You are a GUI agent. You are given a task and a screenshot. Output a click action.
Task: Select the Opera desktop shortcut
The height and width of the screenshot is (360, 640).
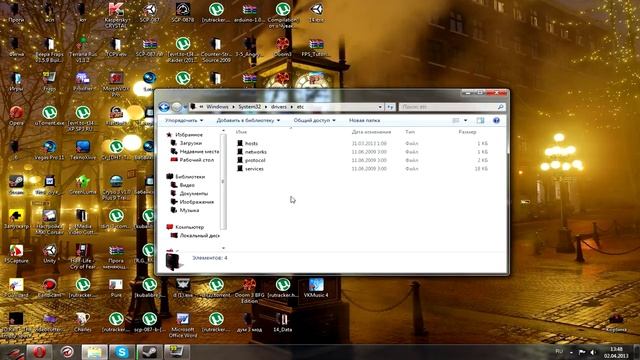16,116
